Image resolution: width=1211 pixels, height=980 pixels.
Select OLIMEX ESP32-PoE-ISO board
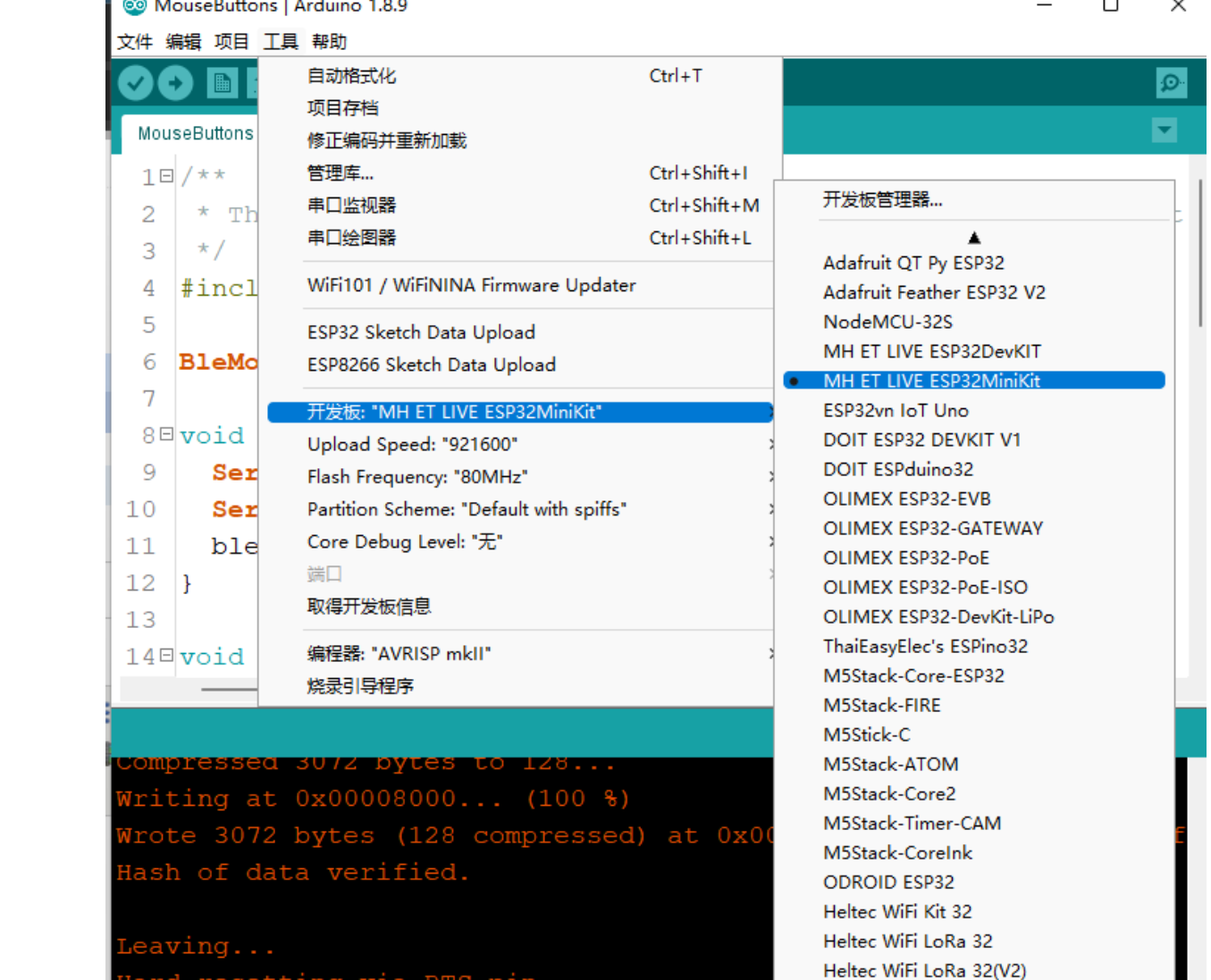(974, 587)
